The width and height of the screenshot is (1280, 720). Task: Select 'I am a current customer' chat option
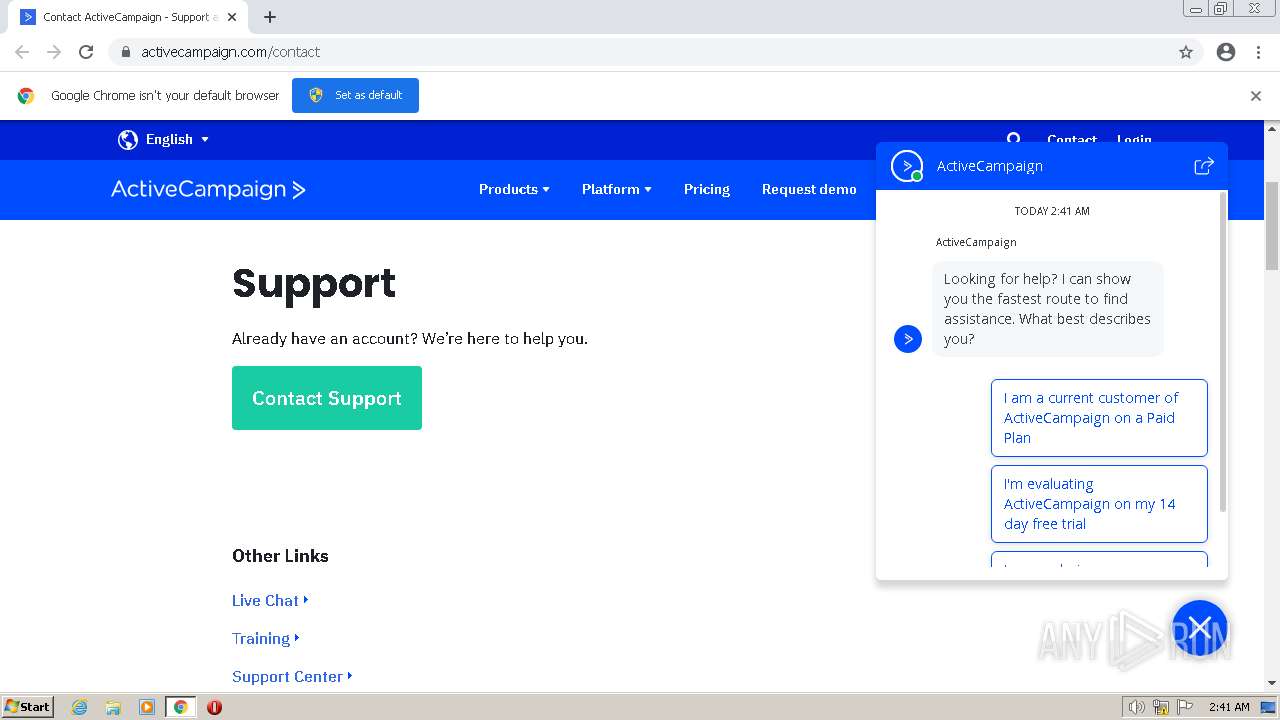1099,418
